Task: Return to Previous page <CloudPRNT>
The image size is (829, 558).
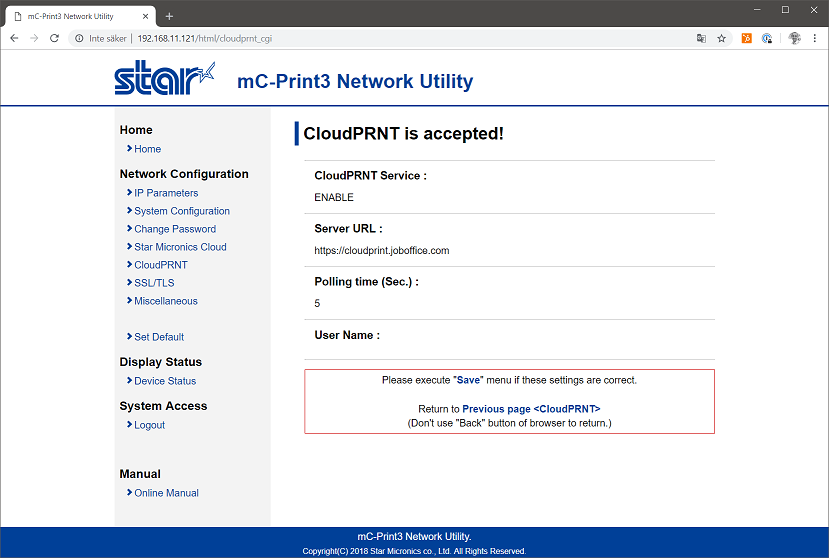Action: pos(531,409)
